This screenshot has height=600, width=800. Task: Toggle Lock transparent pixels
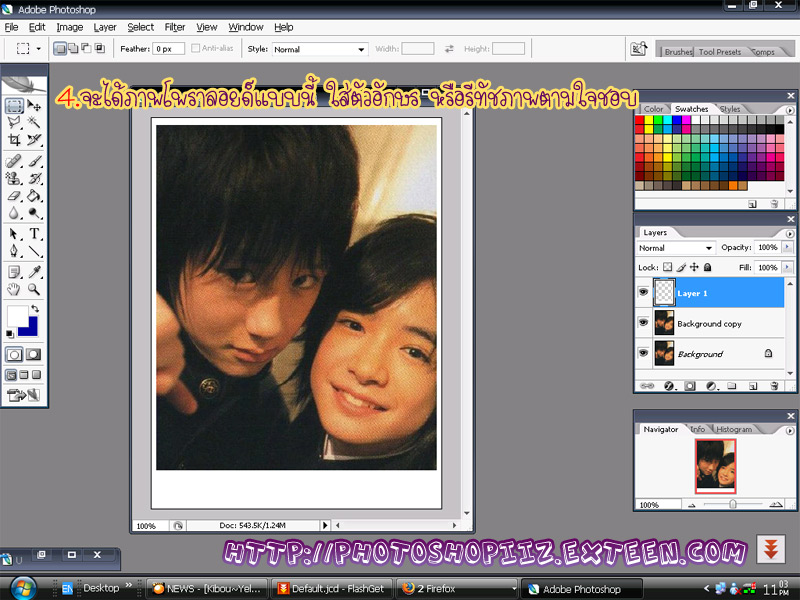click(x=667, y=267)
